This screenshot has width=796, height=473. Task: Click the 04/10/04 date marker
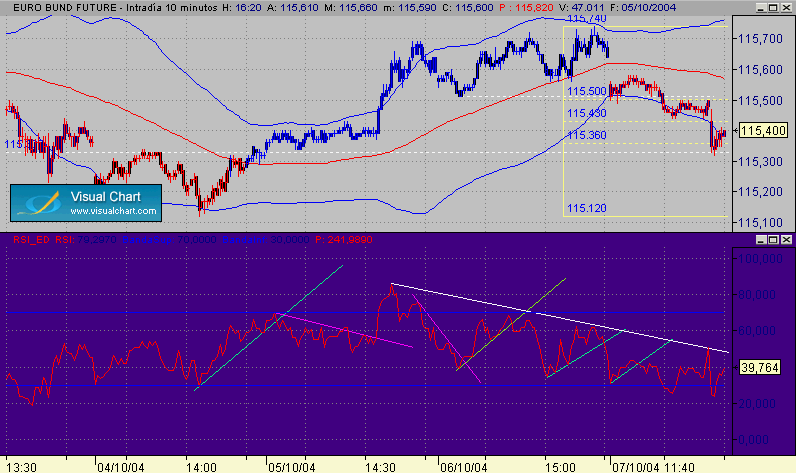point(120,467)
